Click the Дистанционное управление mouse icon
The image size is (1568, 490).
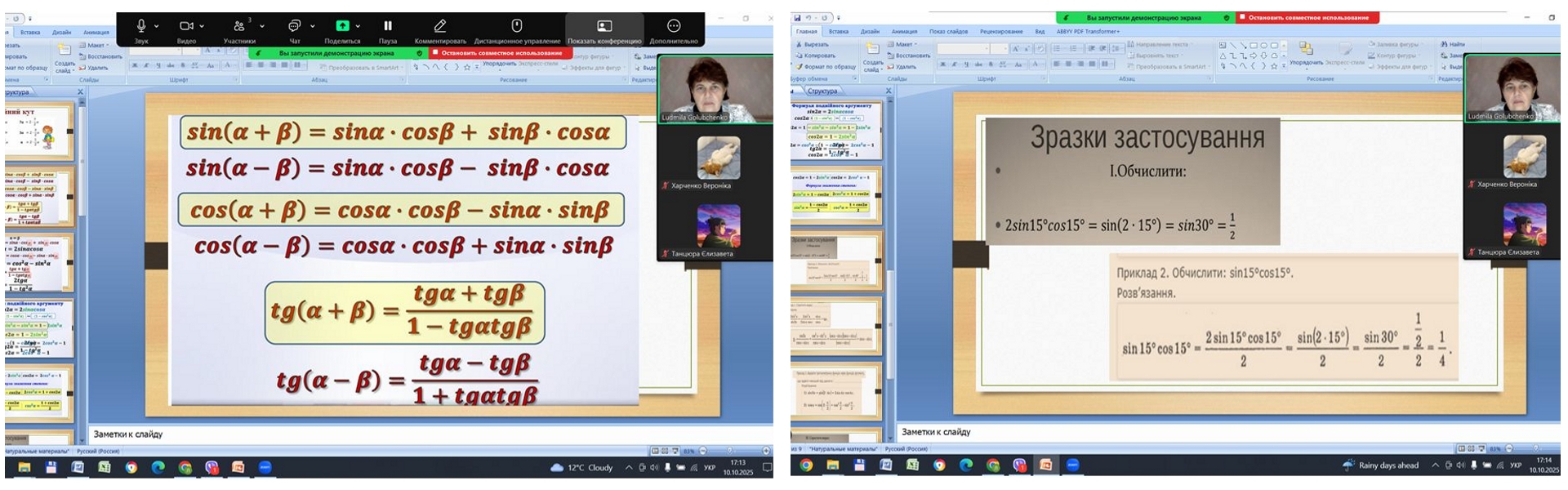tap(517, 26)
